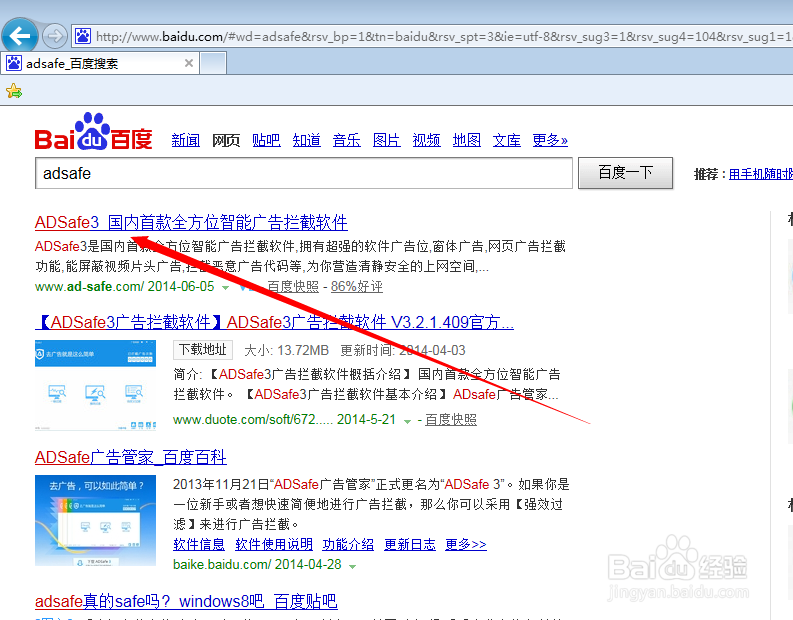Click the Baidu logo

(x=94, y=131)
